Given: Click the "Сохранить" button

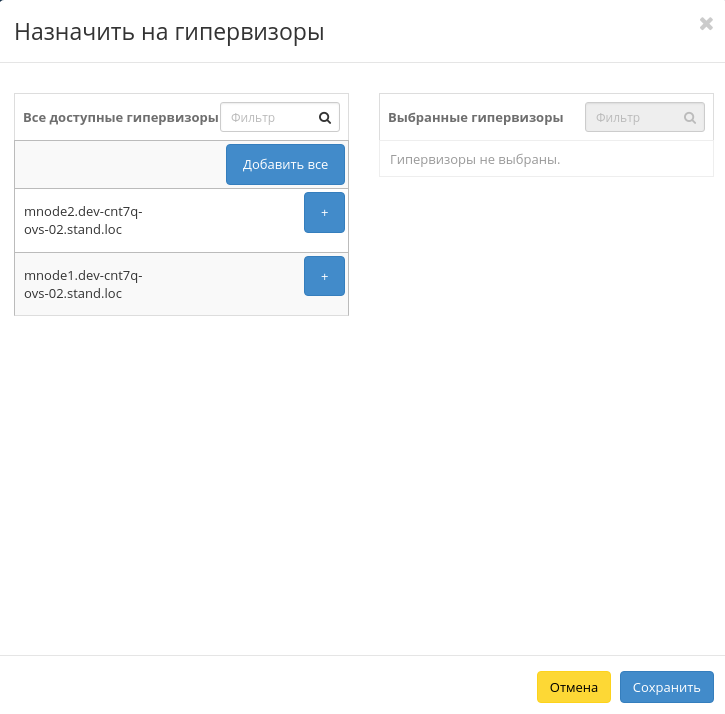Looking at the screenshot, I should coord(666,687).
